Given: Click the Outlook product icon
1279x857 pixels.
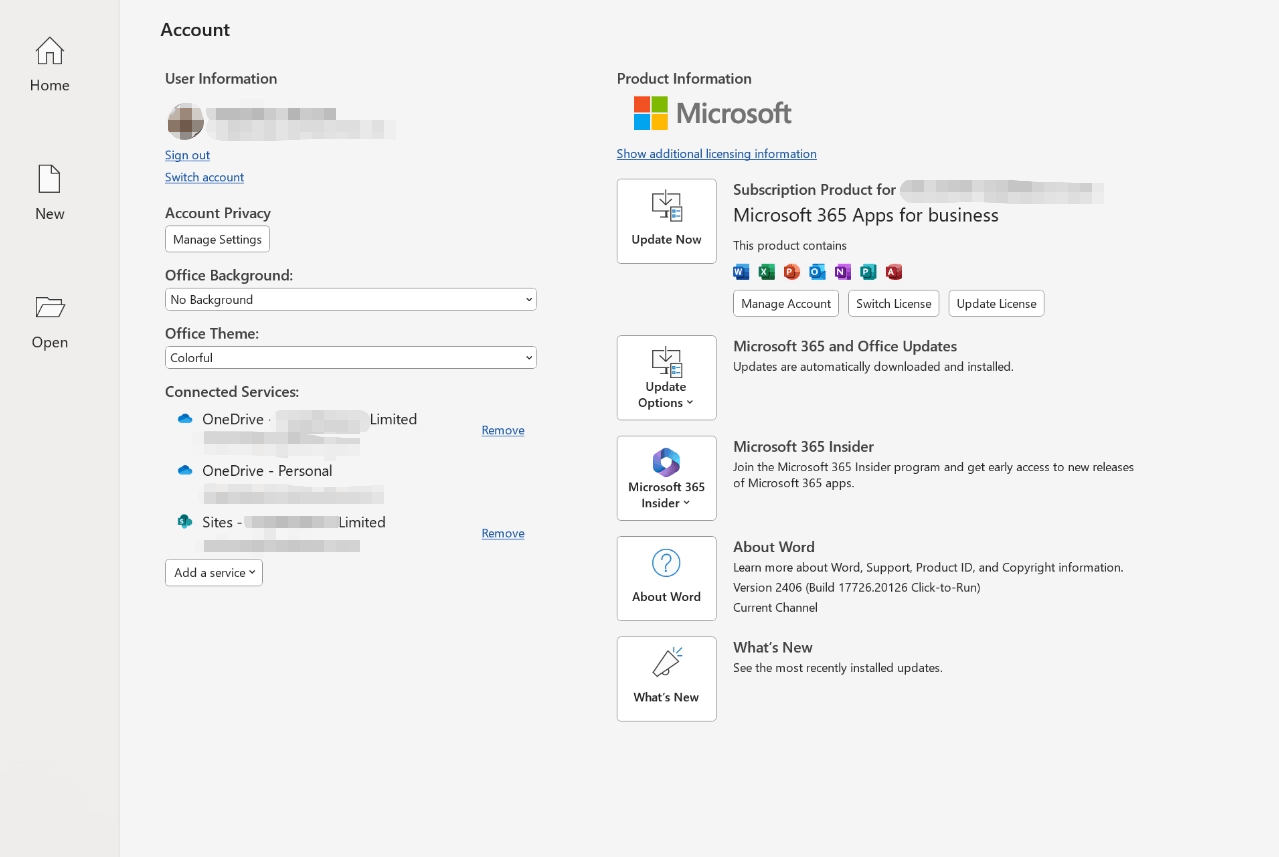Looking at the screenshot, I should pos(816,271).
